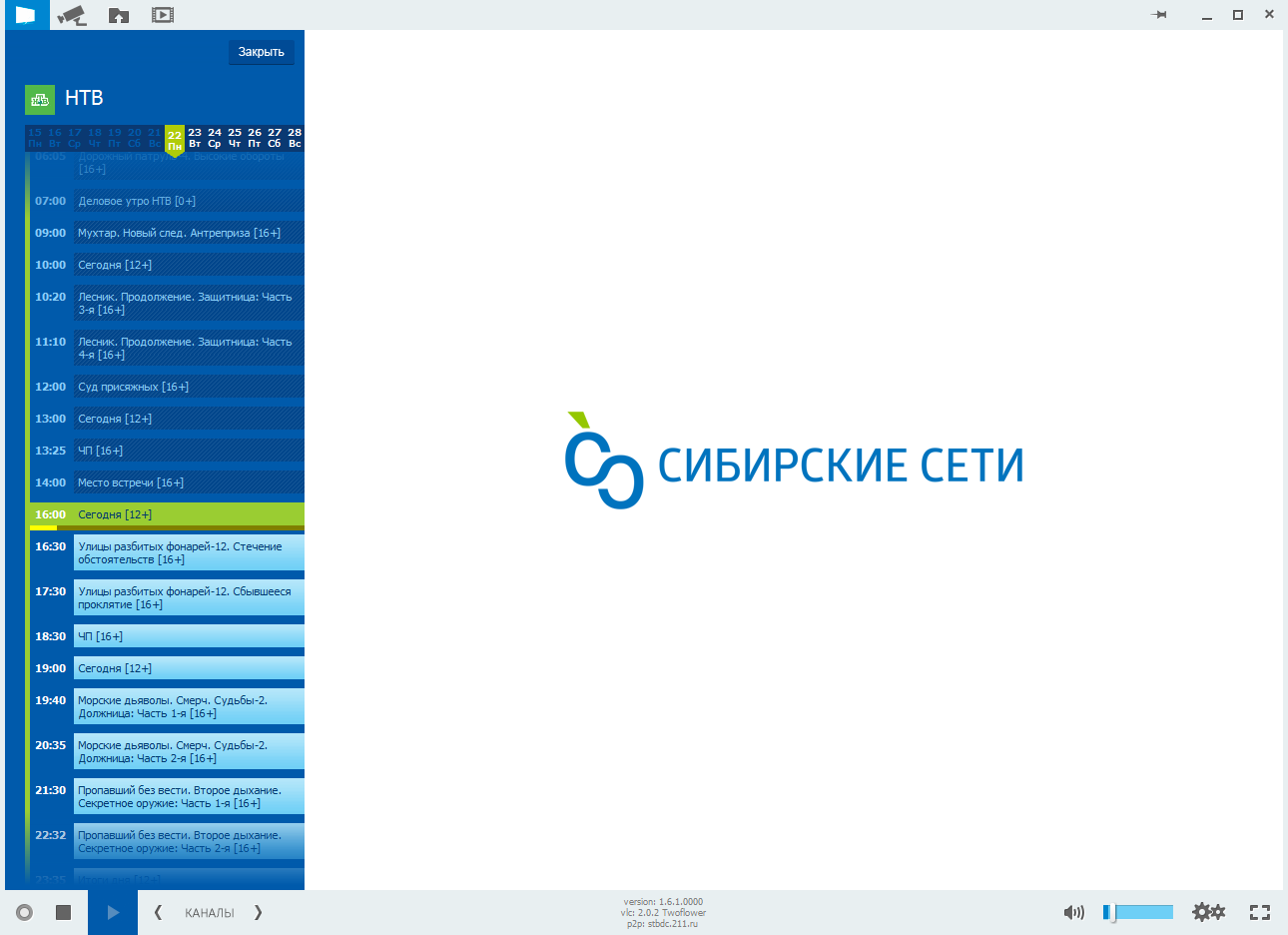Select day 26 Пт tab
Screen dimensions: 1288x935
click(255, 138)
